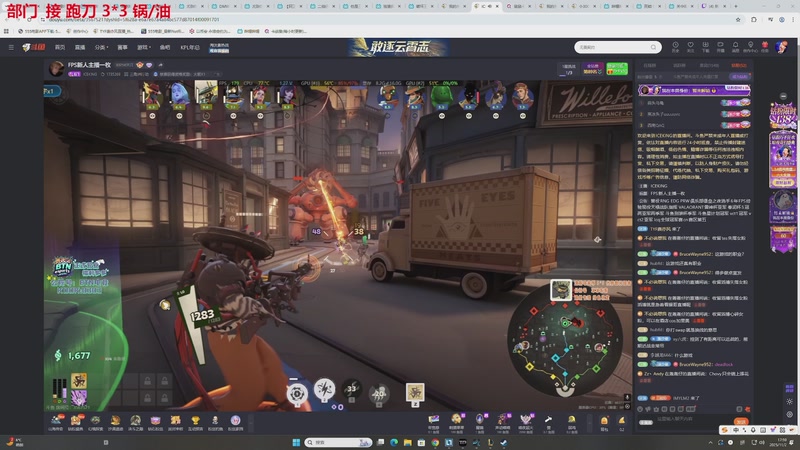This screenshot has width=800, height=450.
Task: Click the red icon at the chat toolbar's right end
Action: pyautogui.click(x=747, y=409)
